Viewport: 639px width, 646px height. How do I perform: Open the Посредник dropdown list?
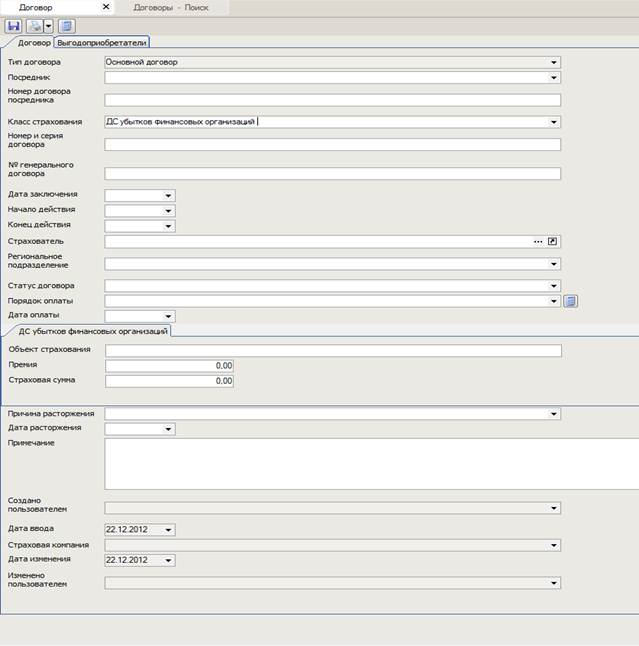coord(554,77)
